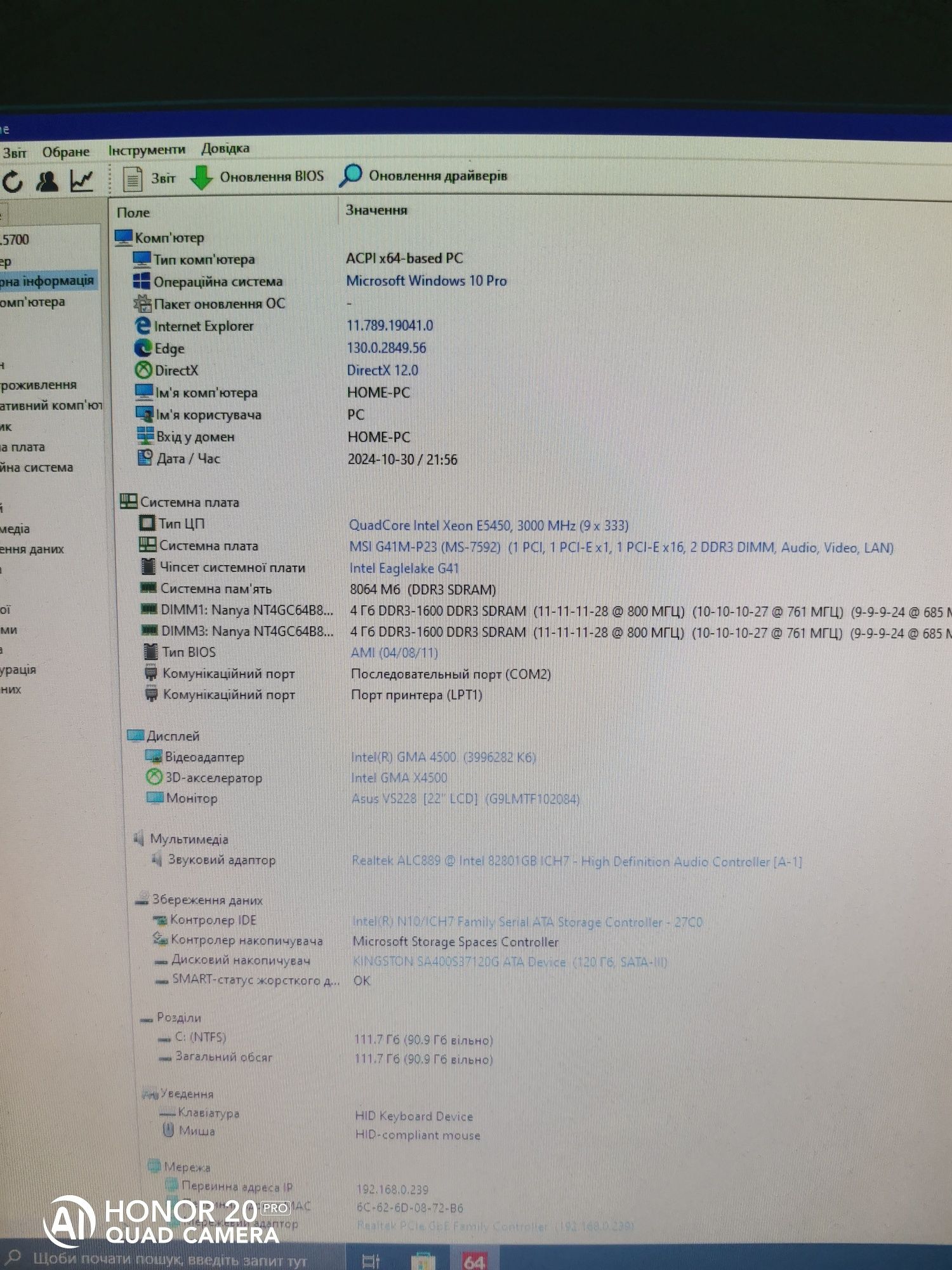Click the DirectX Xbox-style icon
Image resolution: width=952 pixels, height=1270 pixels.
tap(143, 370)
